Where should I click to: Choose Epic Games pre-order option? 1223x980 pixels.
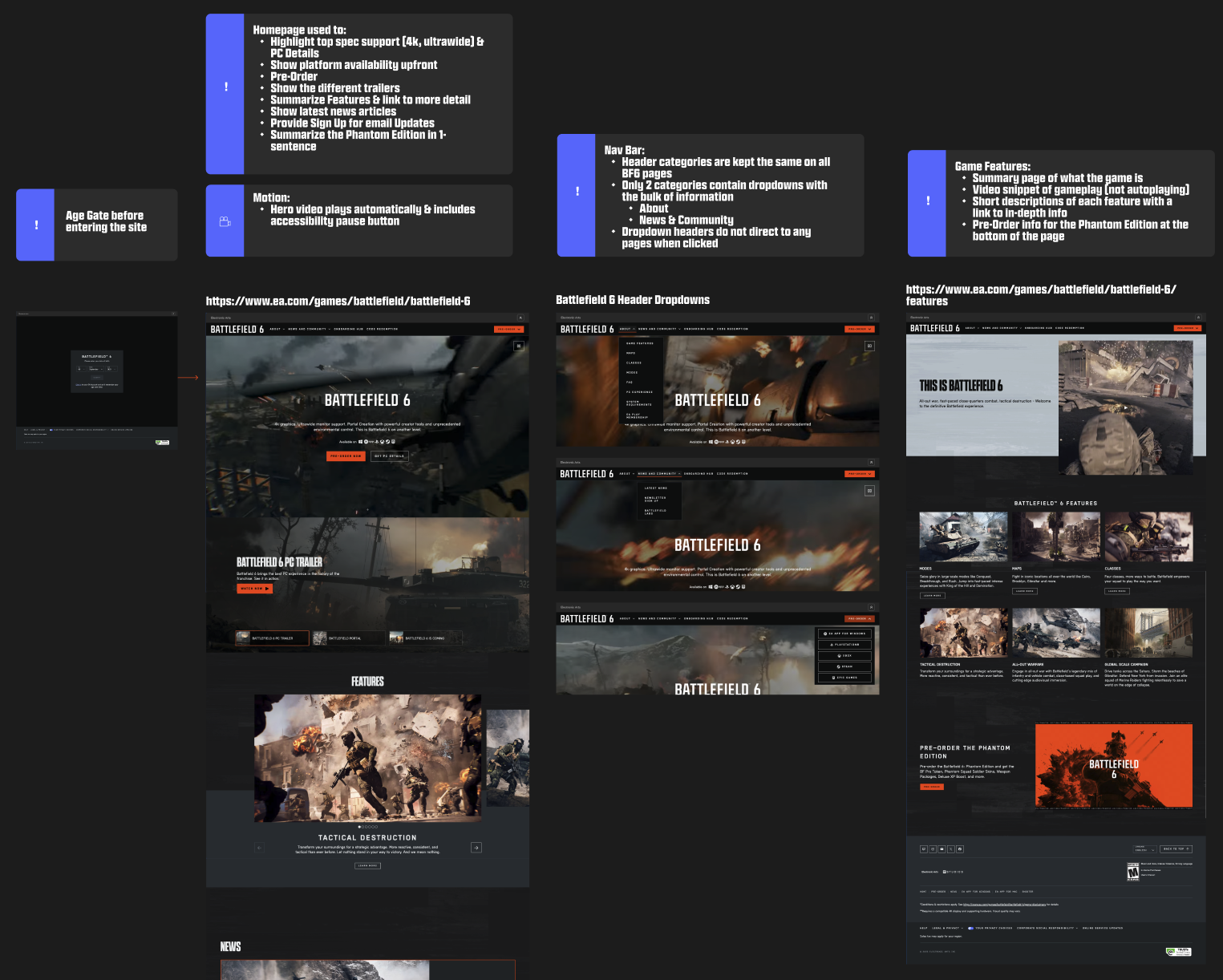coord(844,678)
